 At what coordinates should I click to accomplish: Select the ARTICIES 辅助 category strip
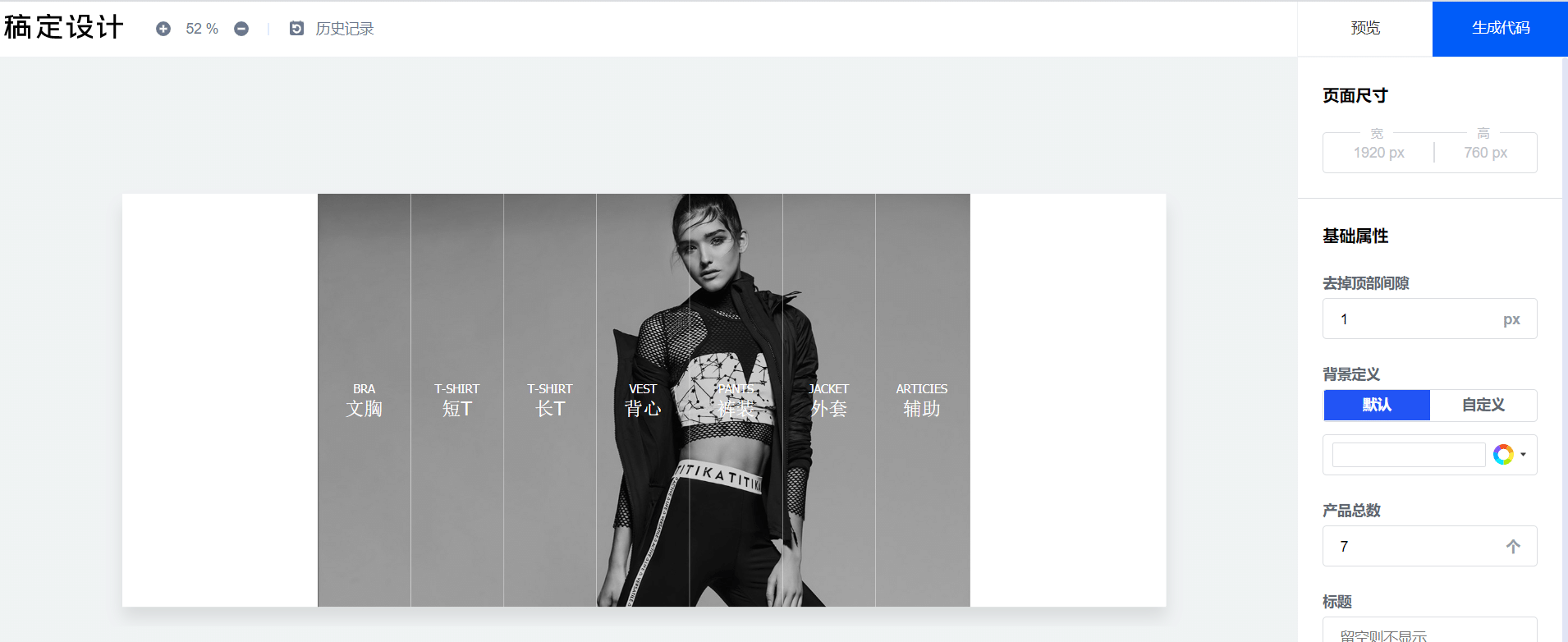923,400
